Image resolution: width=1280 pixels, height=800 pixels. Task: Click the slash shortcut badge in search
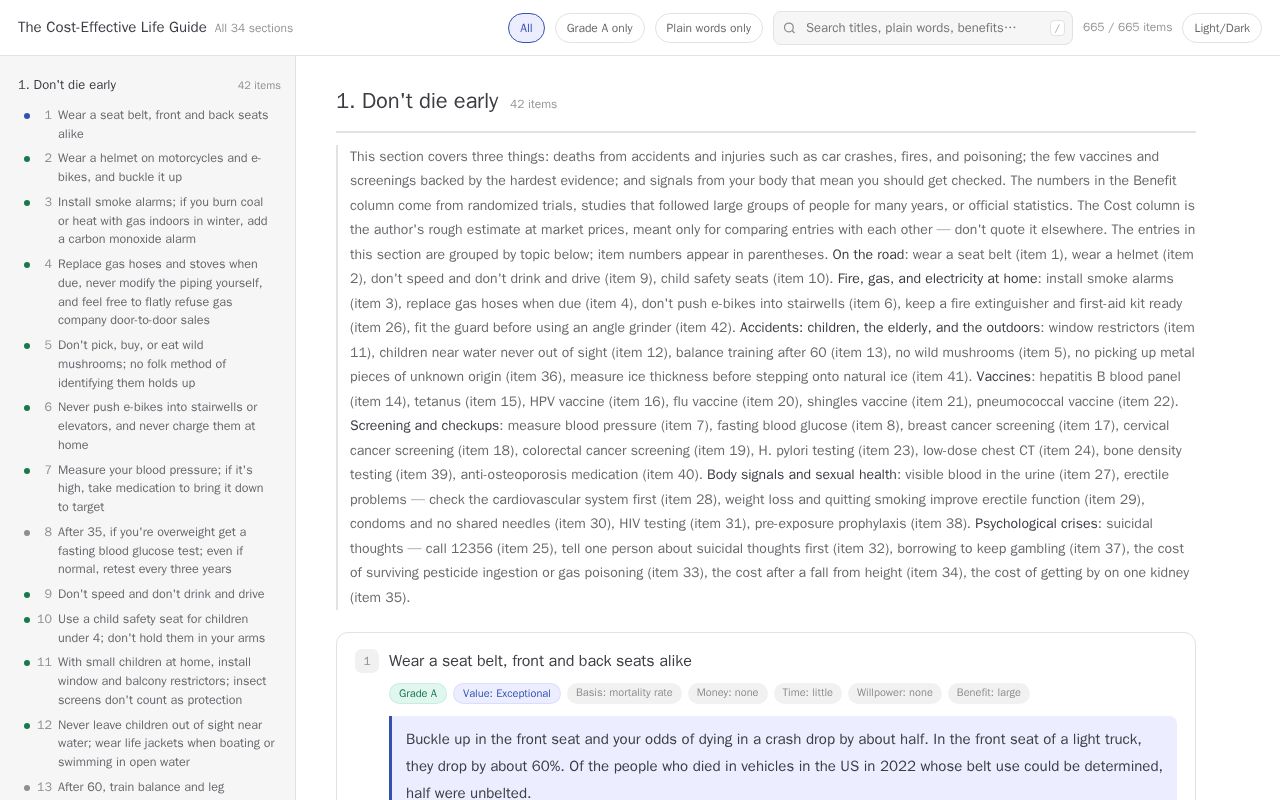pyautogui.click(x=1057, y=28)
